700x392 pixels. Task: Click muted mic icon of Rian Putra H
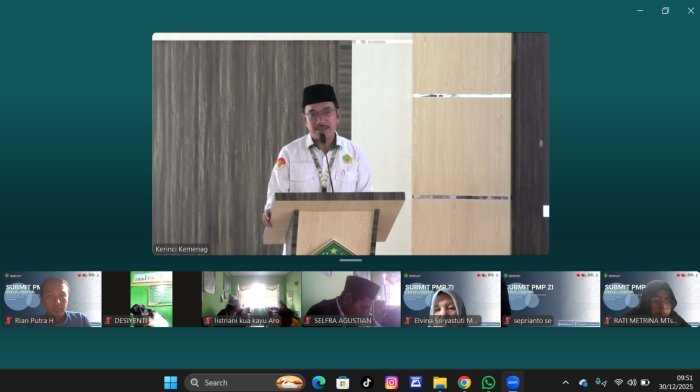click(8, 321)
